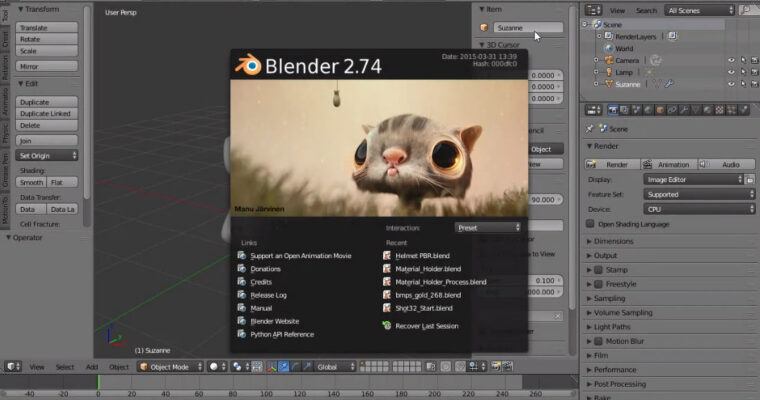Toggle Camera visibility eye in outliner
Viewport: 760px width, 400px height.
pos(731,60)
